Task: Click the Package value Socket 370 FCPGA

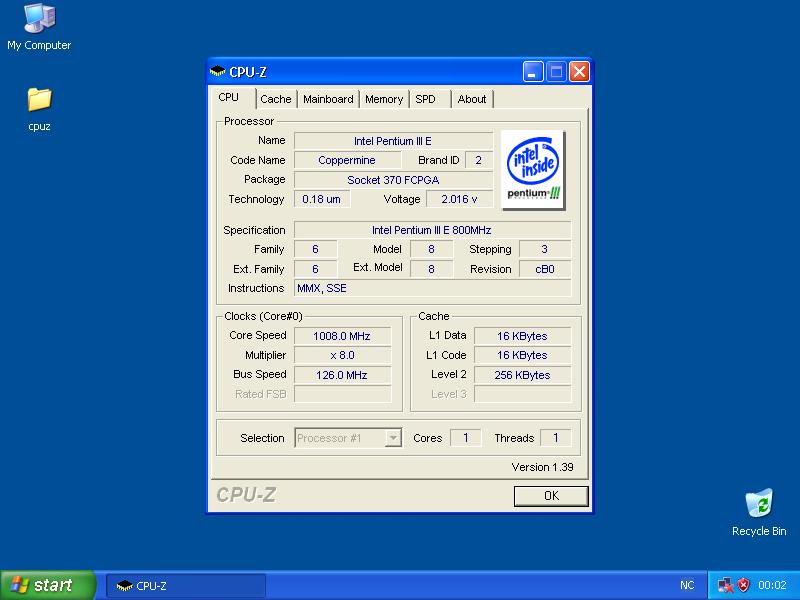Action: tap(393, 180)
